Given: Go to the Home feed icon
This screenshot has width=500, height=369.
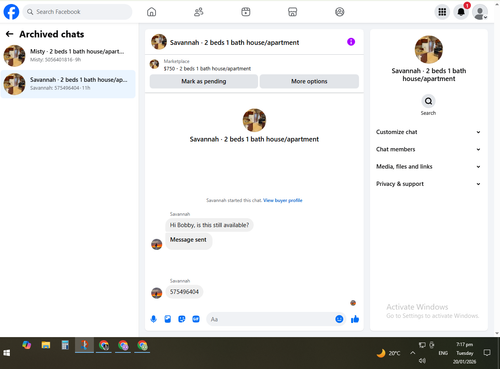Looking at the screenshot, I should (151, 12).
